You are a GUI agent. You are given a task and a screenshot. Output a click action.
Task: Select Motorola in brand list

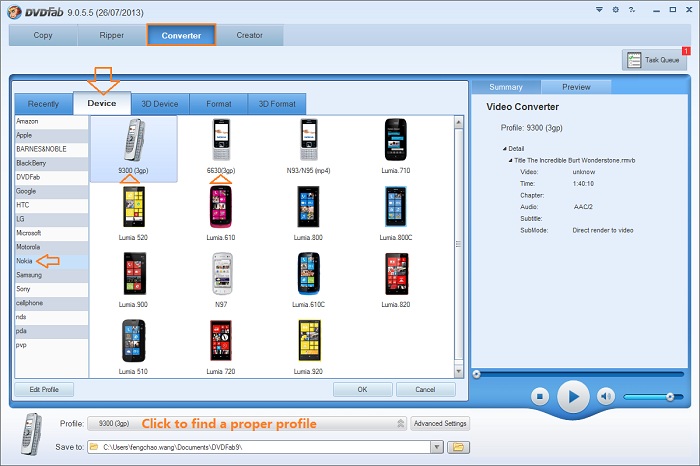51,247
